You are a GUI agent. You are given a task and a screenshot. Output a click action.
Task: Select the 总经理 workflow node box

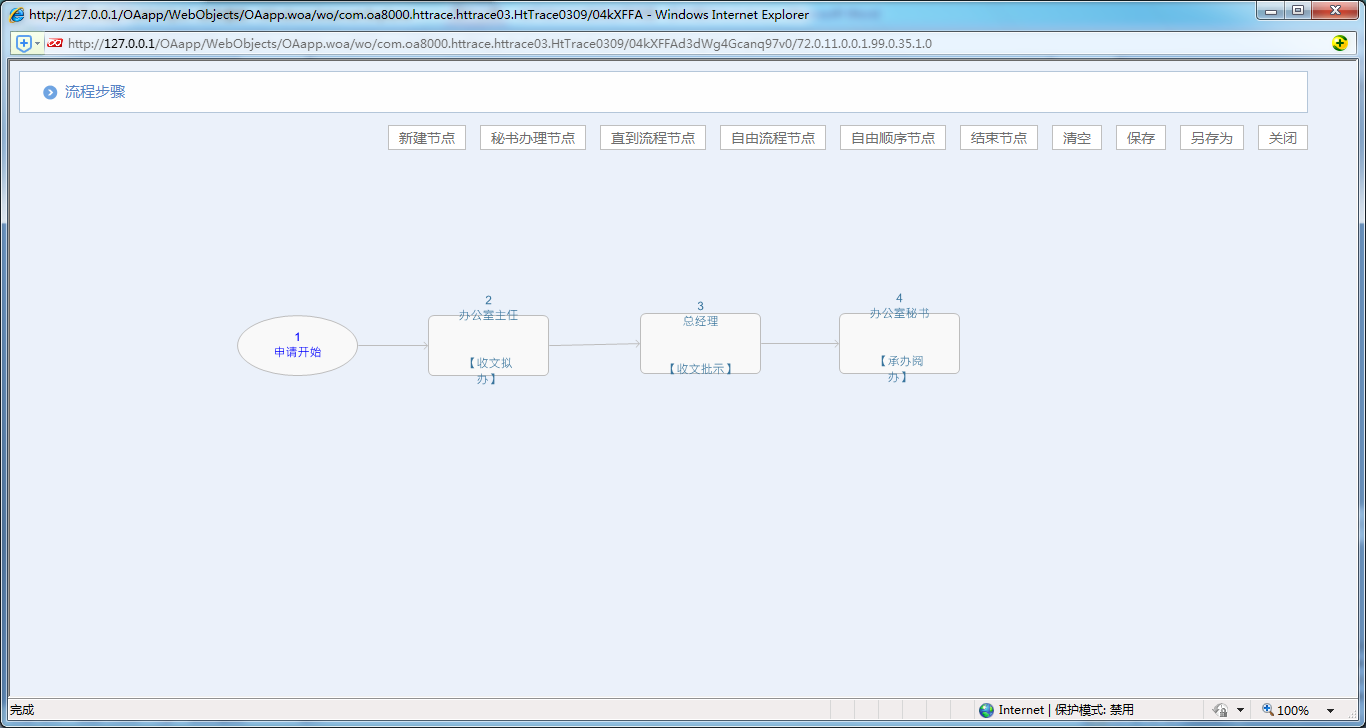(700, 344)
